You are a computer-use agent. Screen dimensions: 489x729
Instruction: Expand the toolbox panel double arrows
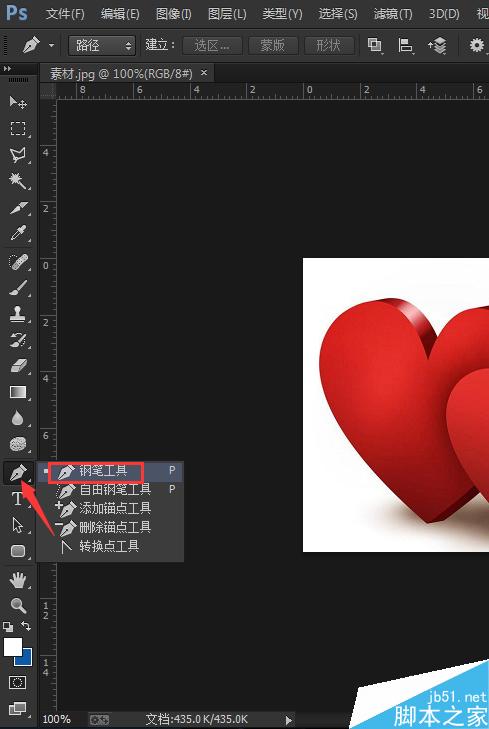tap(7, 69)
